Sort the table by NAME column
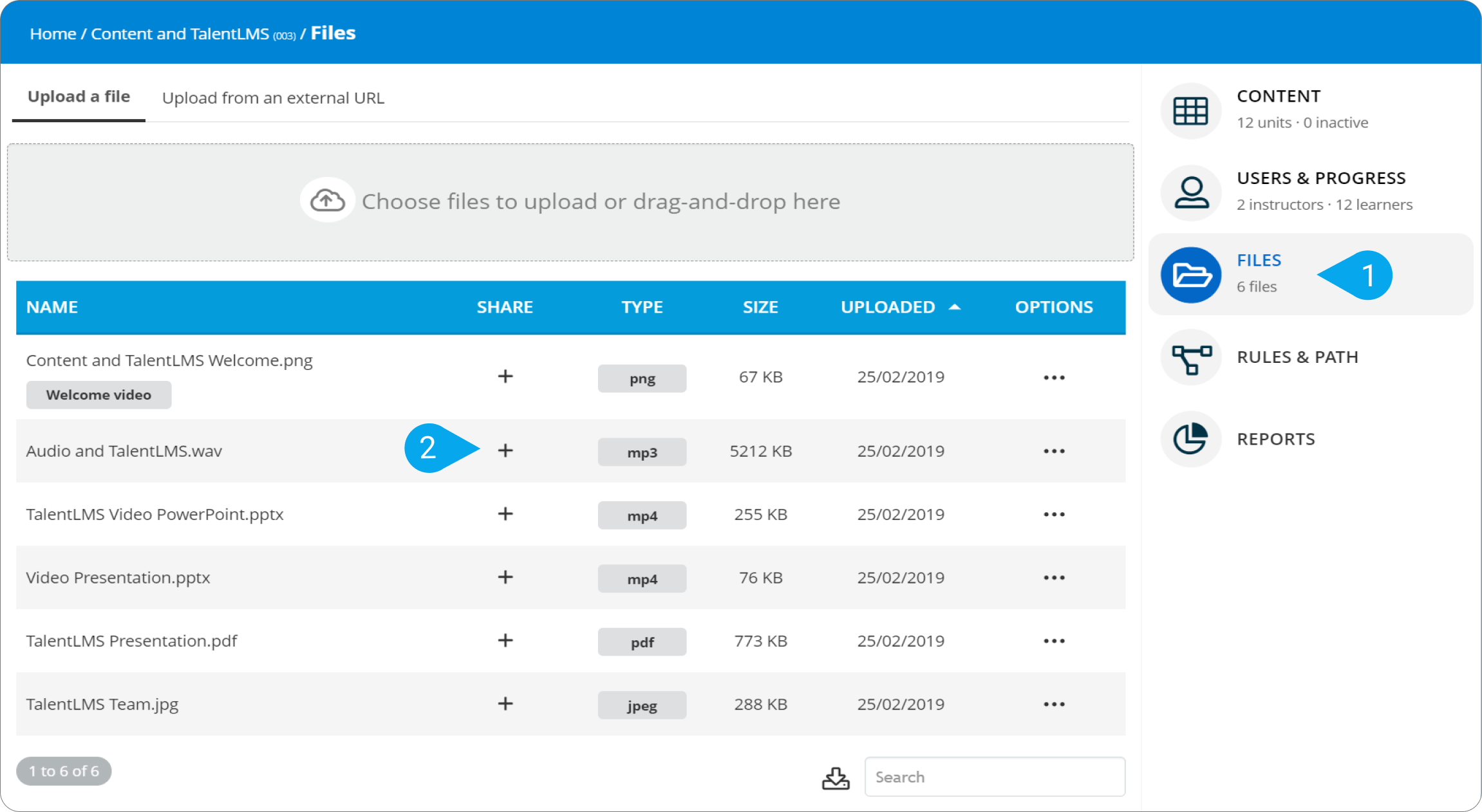Viewport: 1482px width, 812px height. click(x=52, y=308)
